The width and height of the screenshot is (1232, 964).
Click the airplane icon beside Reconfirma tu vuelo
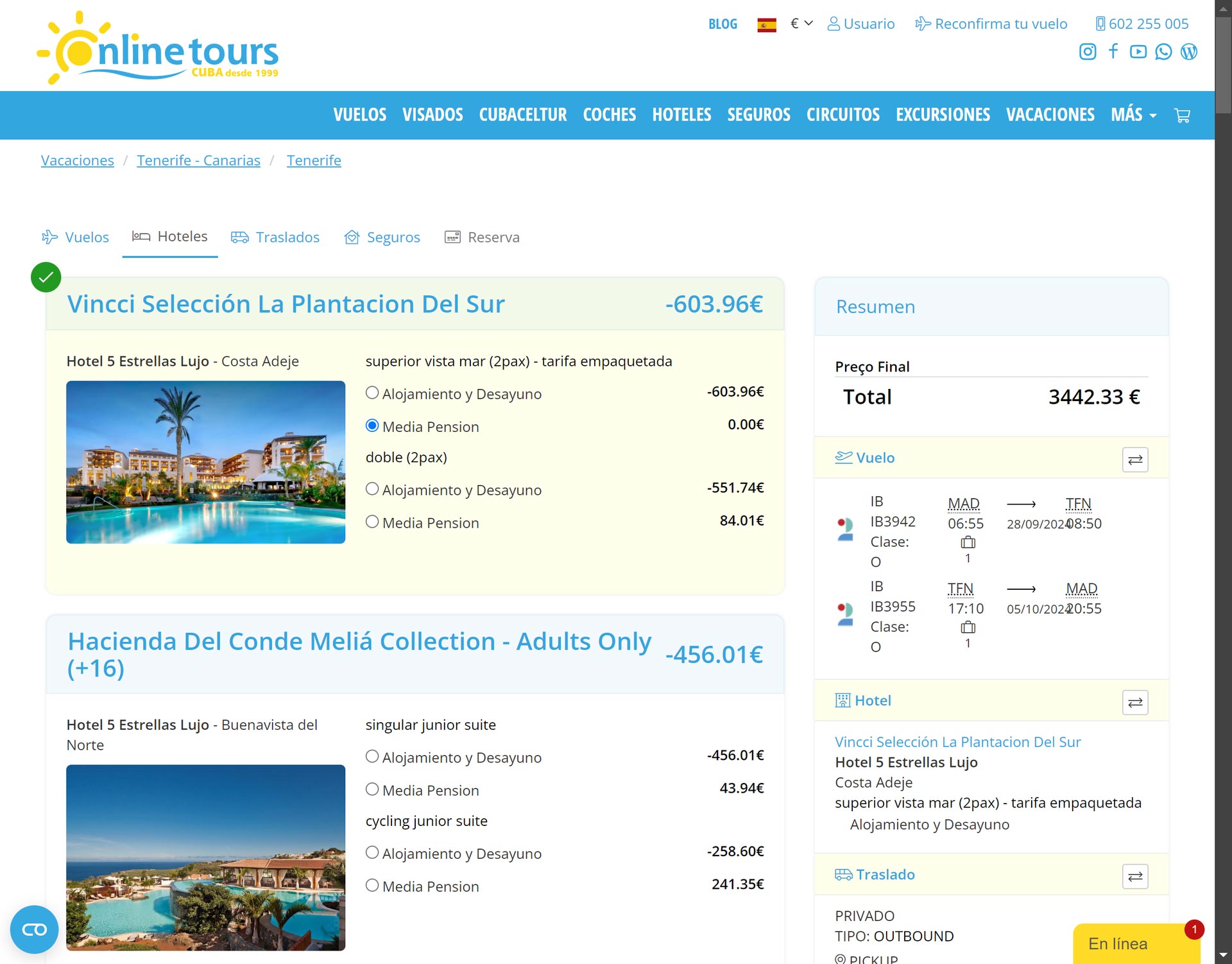click(923, 24)
